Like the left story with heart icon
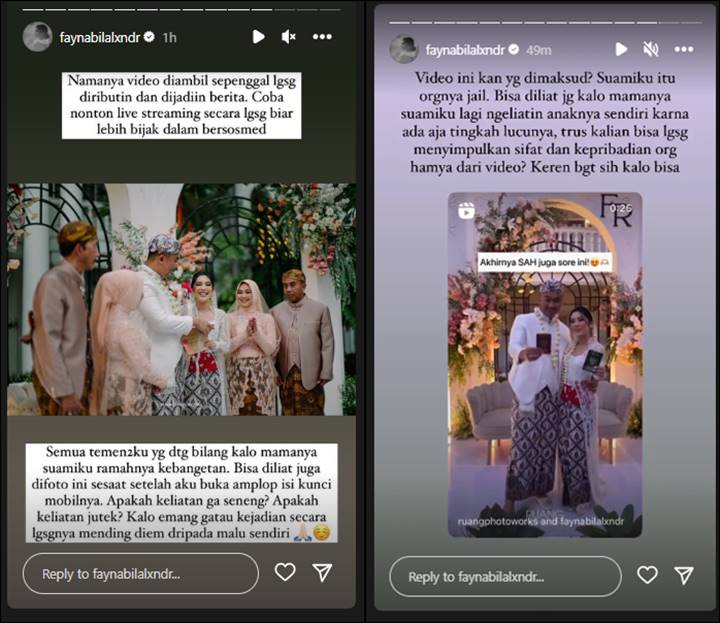The width and height of the screenshot is (720, 623). [x=285, y=572]
